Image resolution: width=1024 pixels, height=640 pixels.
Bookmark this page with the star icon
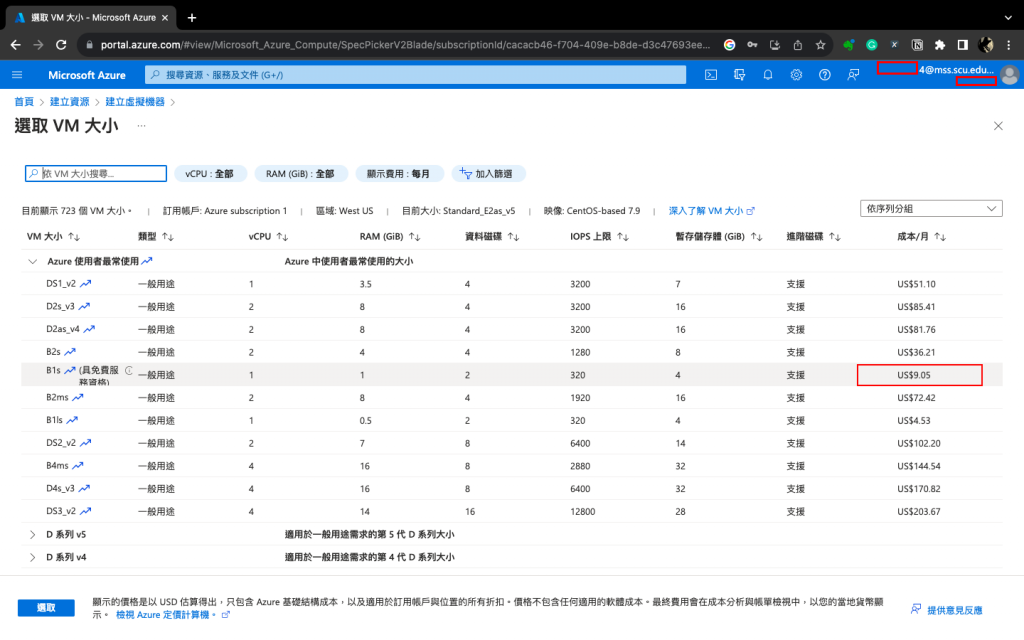(x=820, y=45)
